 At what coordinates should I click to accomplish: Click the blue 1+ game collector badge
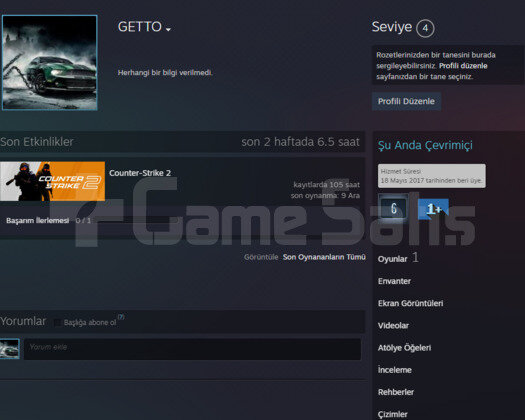(433, 209)
